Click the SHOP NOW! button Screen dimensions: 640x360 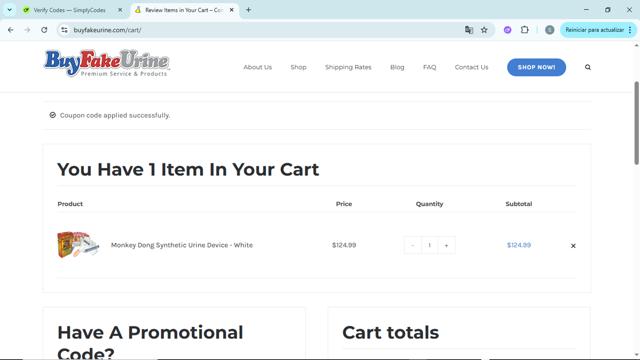click(x=536, y=67)
